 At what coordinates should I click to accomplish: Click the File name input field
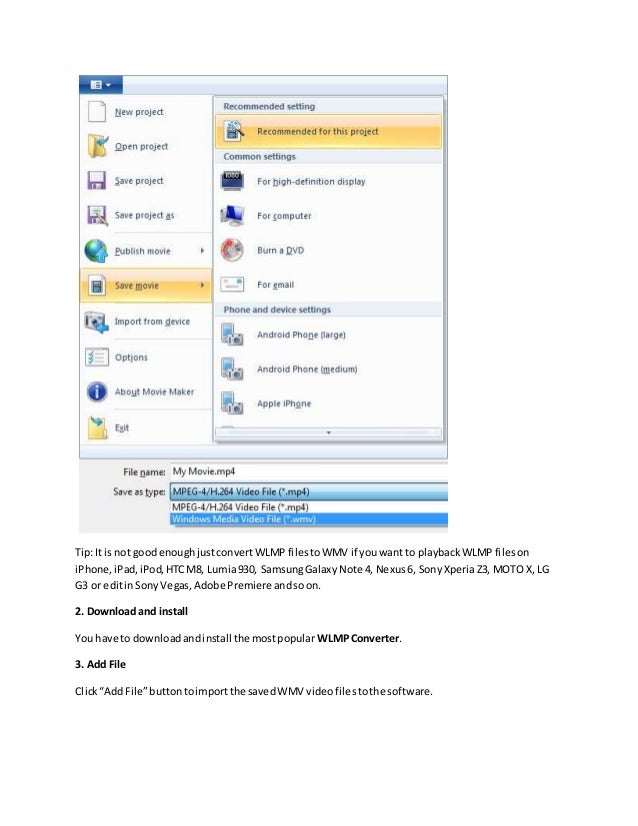click(309, 471)
